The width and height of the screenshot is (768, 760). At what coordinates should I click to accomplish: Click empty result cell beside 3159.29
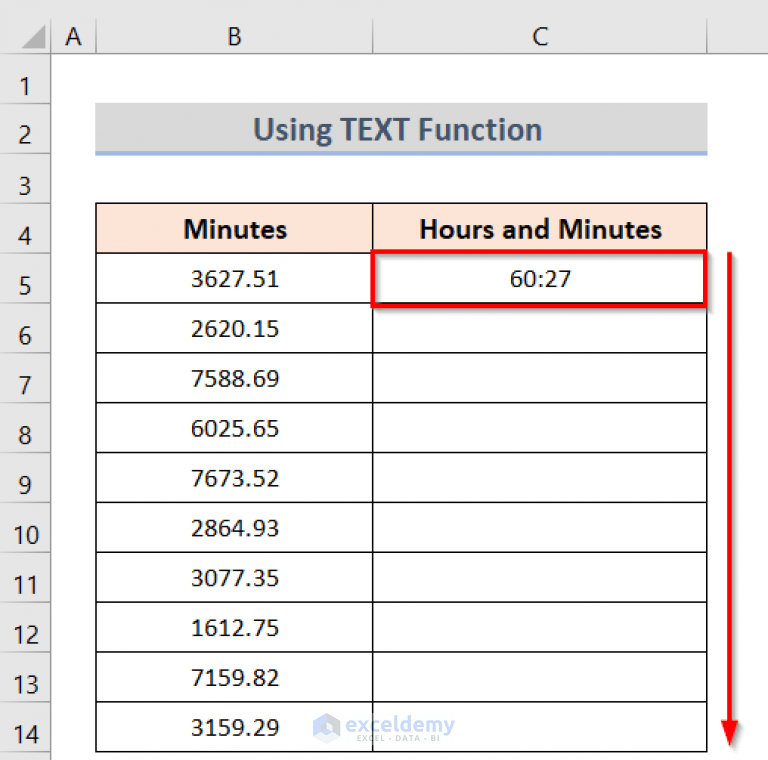pyautogui.click(x=540, y=727)
